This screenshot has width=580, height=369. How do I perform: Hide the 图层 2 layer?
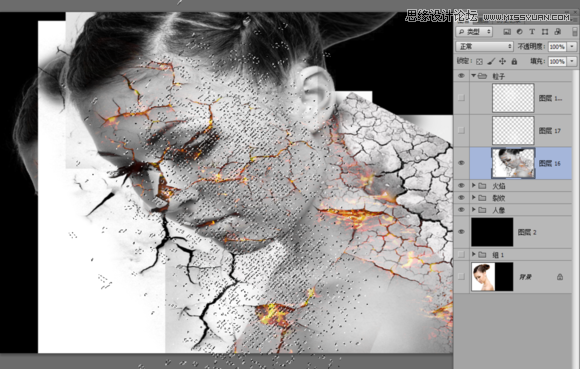461,232
